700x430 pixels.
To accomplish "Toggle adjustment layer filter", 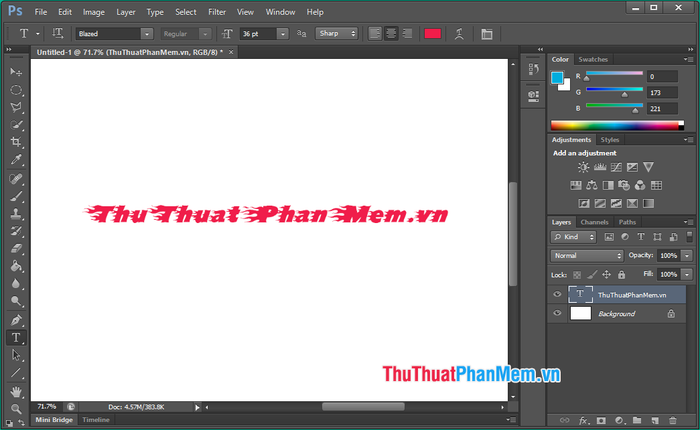I will click(625, 237).
